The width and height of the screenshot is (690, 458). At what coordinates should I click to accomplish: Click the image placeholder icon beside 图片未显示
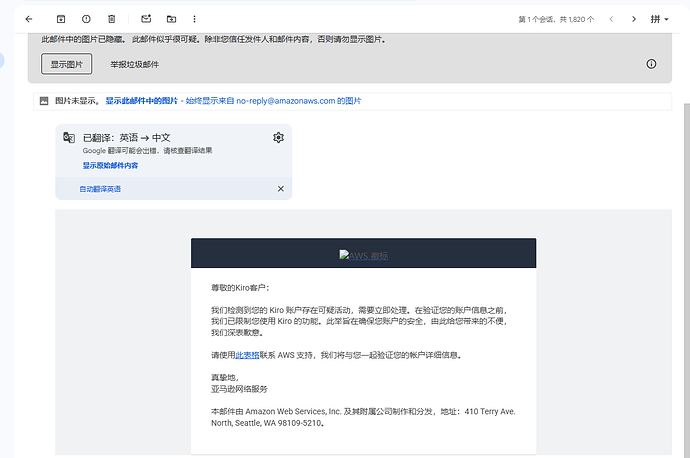(44, 101)
